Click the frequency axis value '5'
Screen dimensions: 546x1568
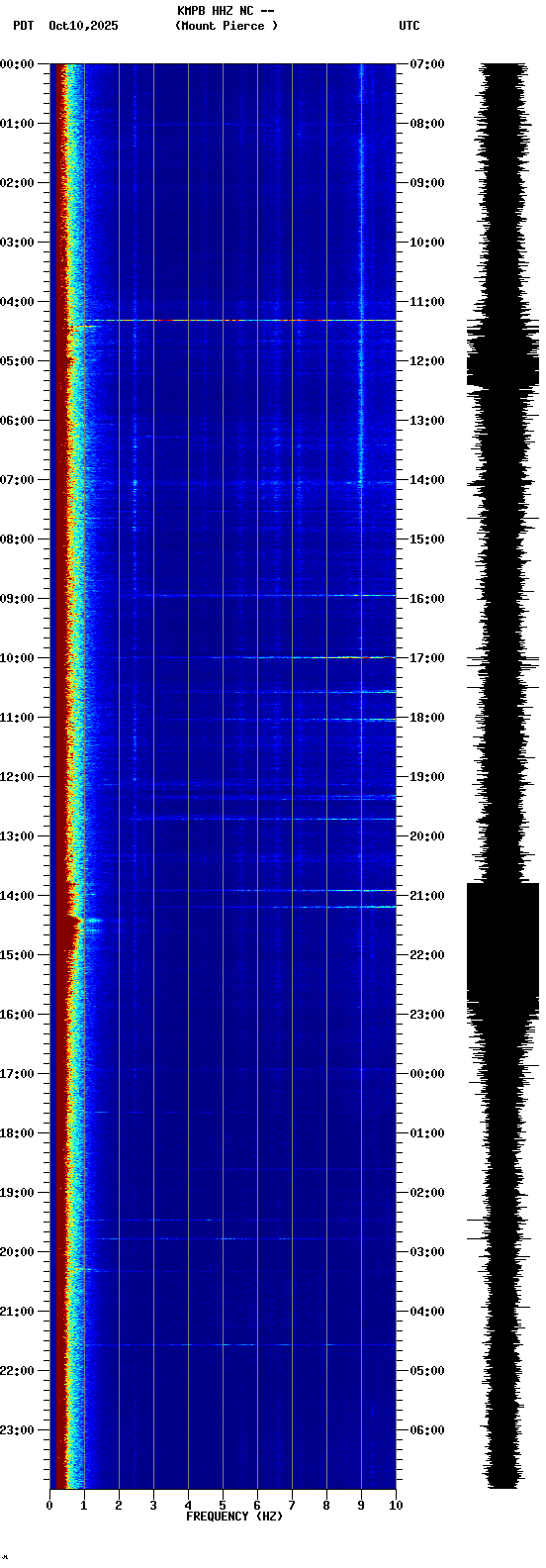tap(223, 1506)
